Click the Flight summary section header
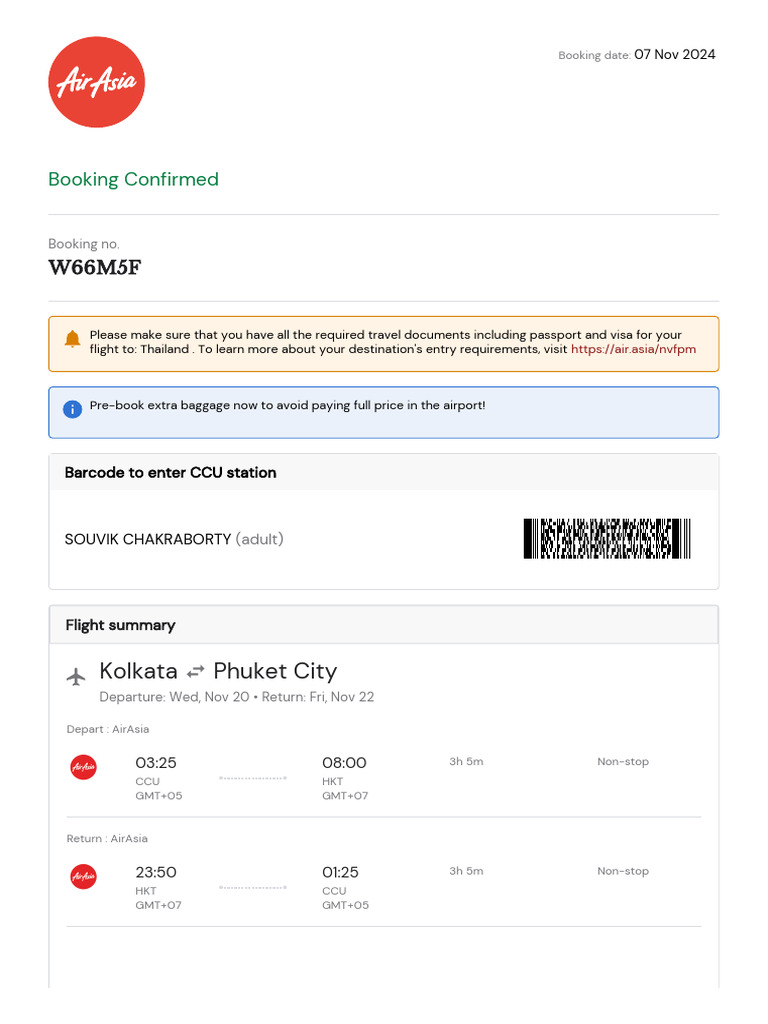 click(120, 625)
